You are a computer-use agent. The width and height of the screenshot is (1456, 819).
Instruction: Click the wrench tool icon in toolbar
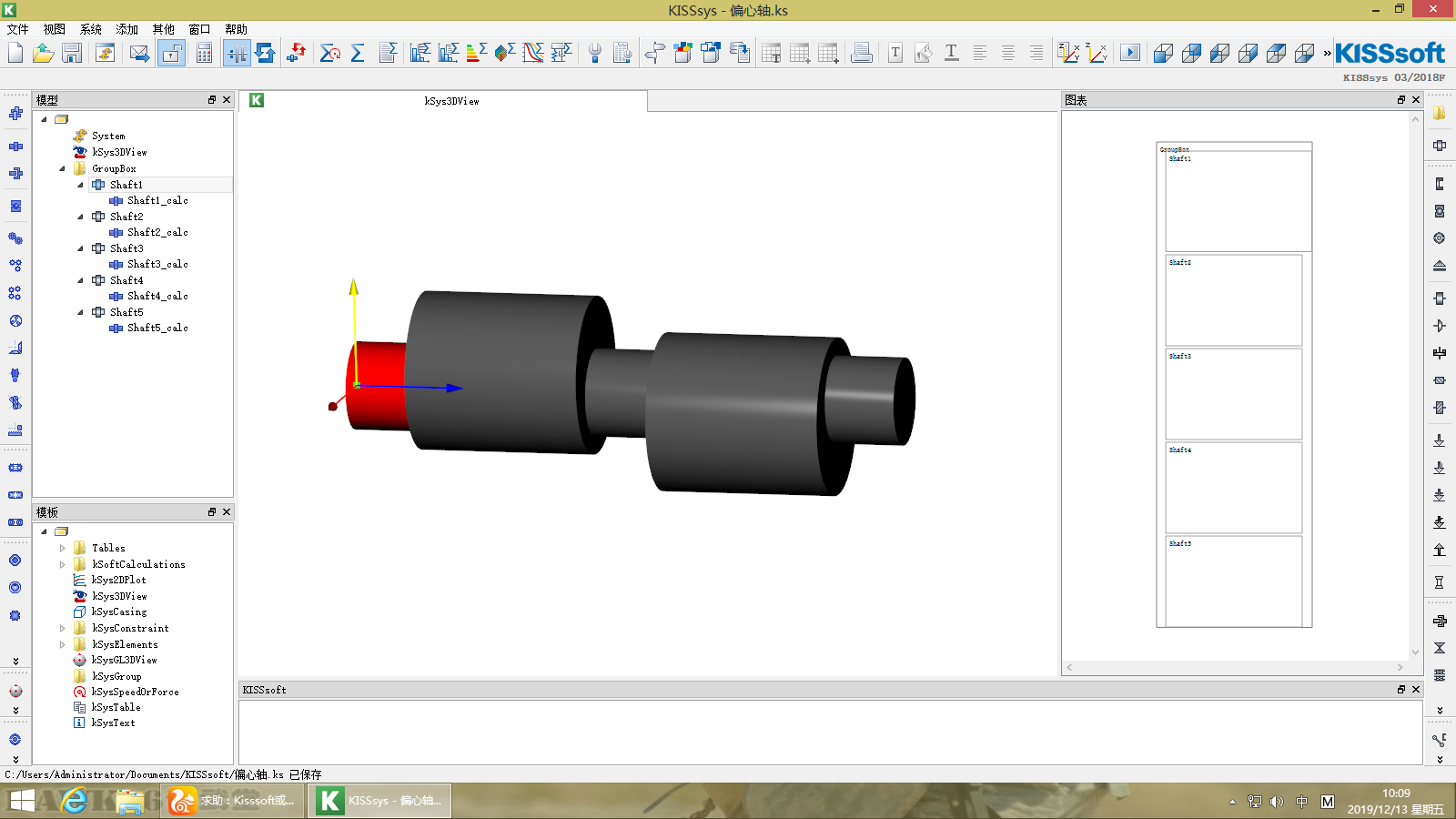pos(594,53)
